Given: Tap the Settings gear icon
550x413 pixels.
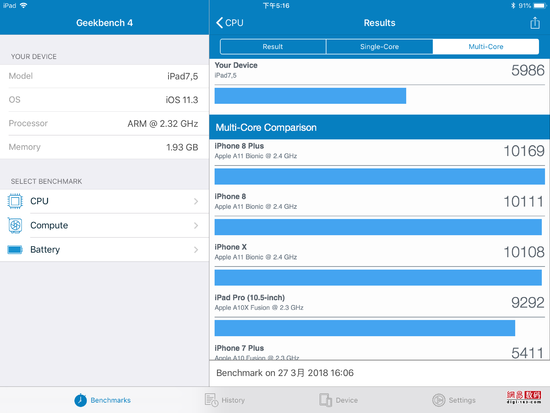Looking at the screenshot, I should pyautogui.click(x=438, y=400).
